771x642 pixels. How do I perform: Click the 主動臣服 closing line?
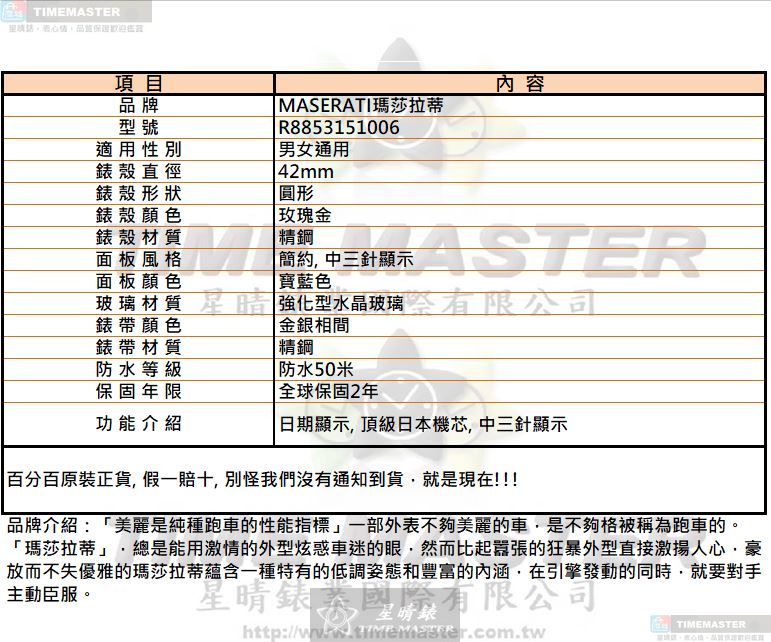point(49,594)
